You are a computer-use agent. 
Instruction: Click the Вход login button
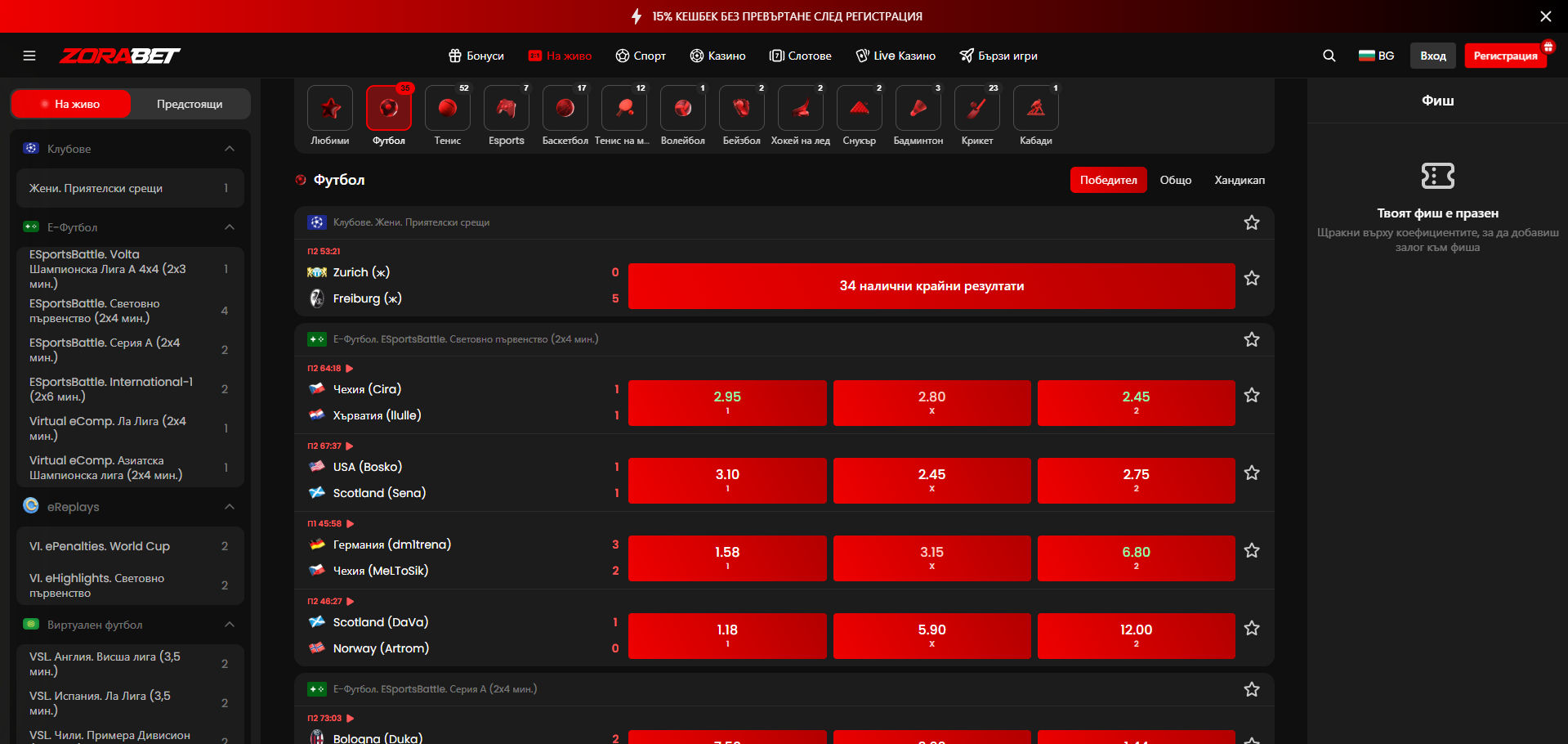tap(1433, 56)
